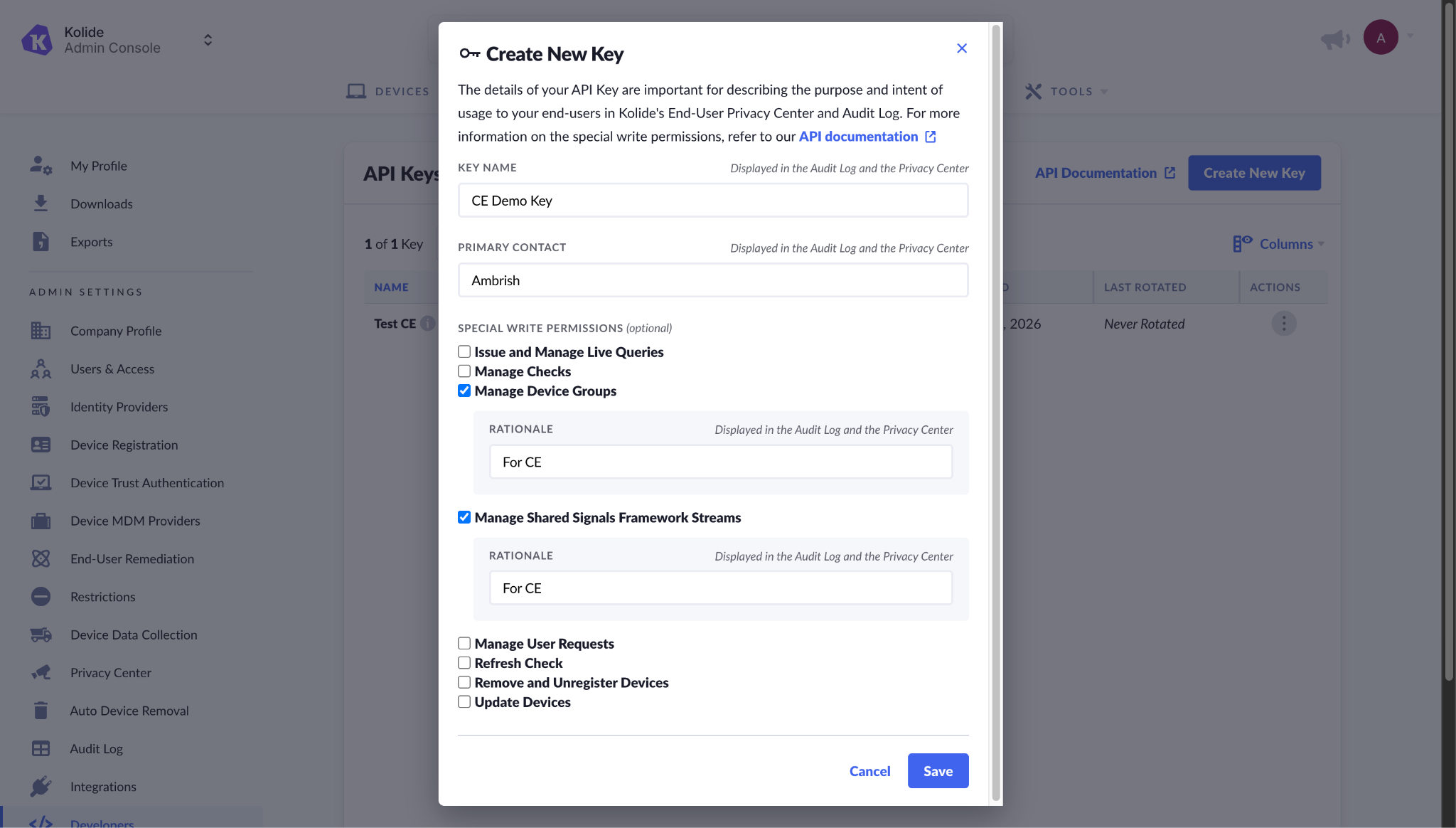Open the Columns dropdown
This screenshot has width=1456, height=828.
point(1278,244)
